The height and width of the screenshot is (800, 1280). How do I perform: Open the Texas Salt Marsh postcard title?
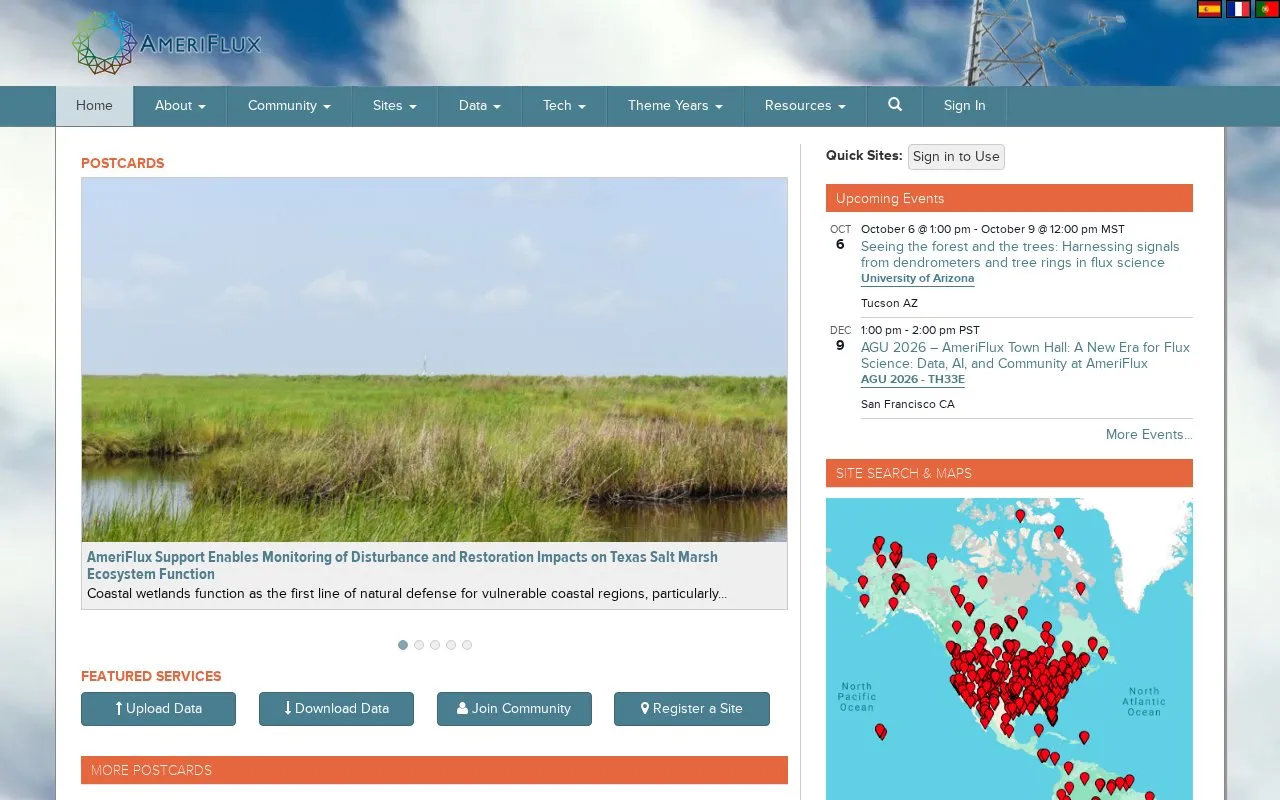[402, 565]
